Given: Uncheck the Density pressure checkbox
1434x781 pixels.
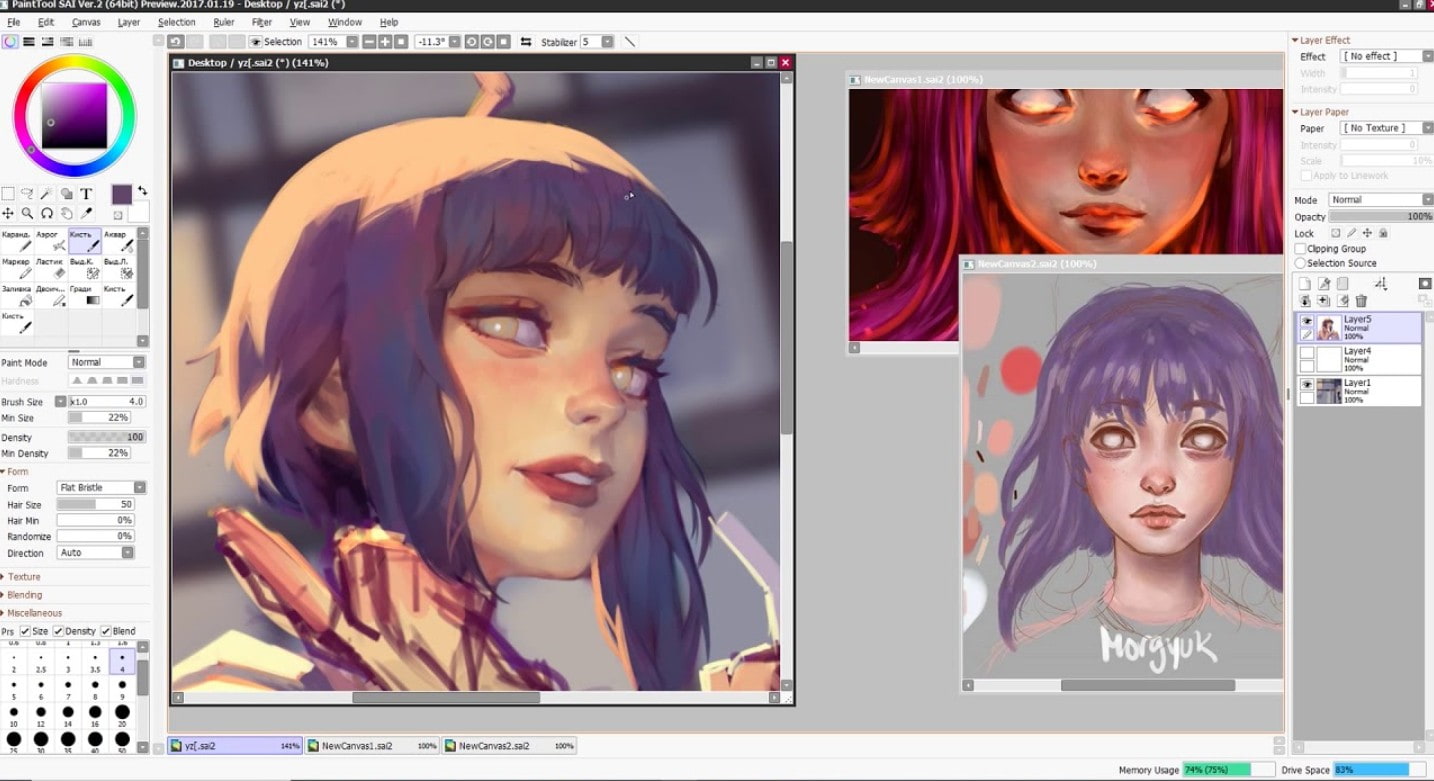Looking at the screenshot, I should pyautogui.click(x=59, y=631).
